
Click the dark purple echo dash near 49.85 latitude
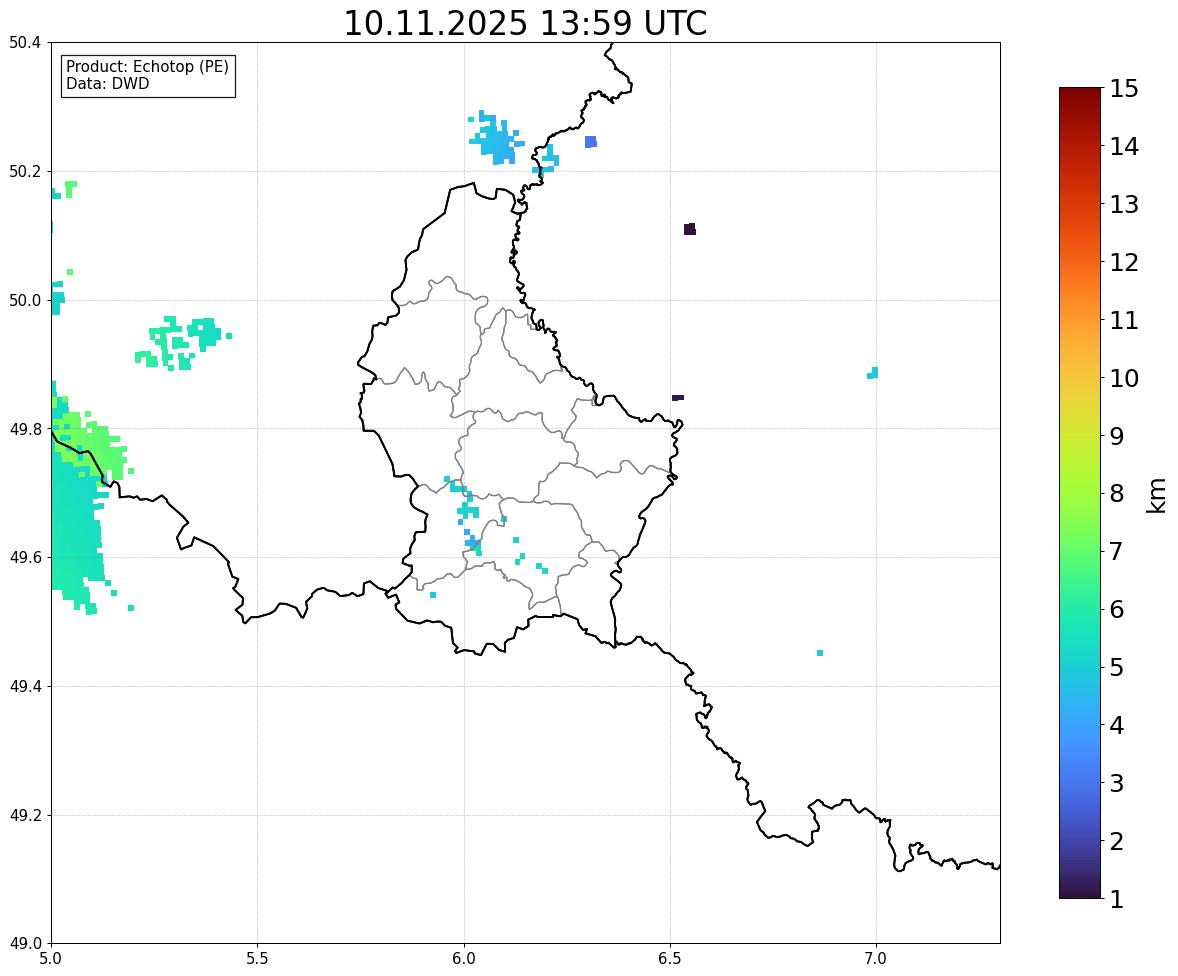pos(678,397)
